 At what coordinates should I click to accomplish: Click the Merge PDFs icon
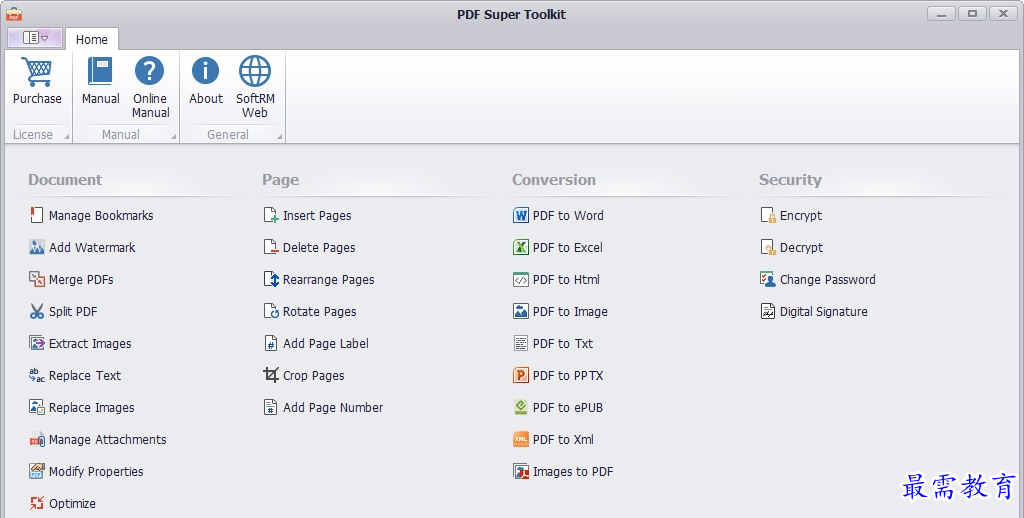pyautogui.click(x=37, y=279)
